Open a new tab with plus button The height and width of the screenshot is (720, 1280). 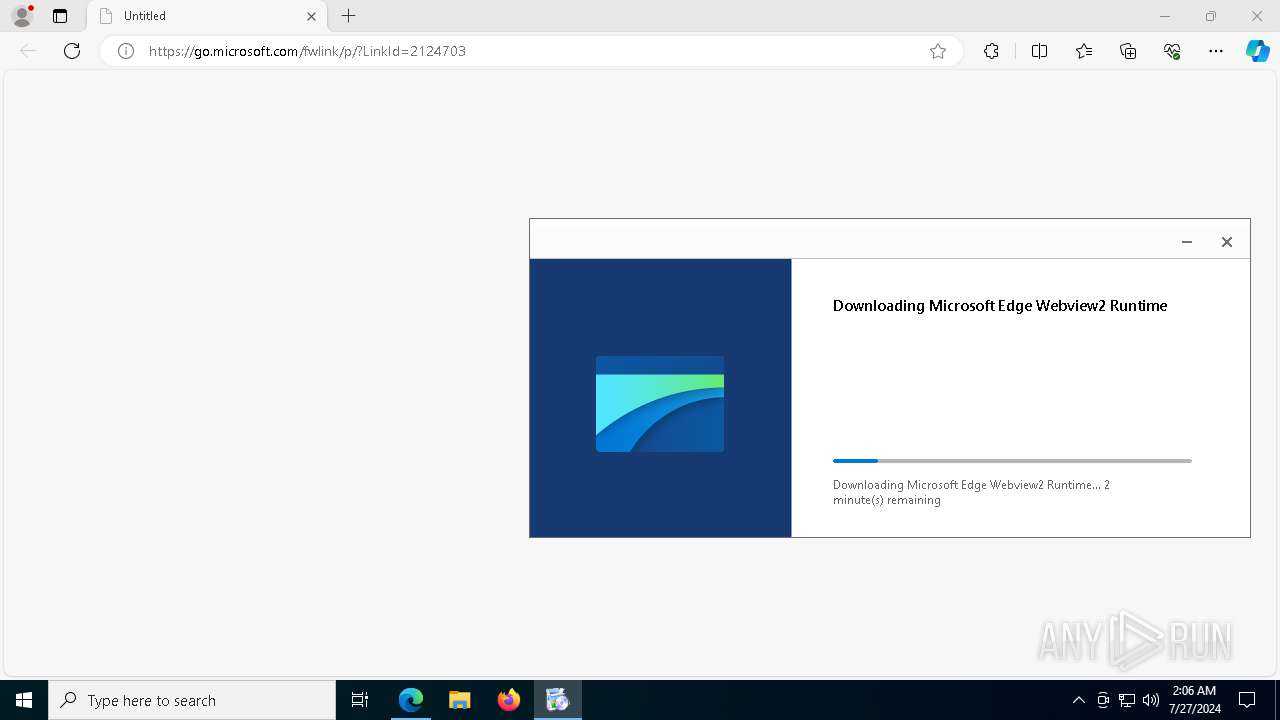click(x=348, y=16)
